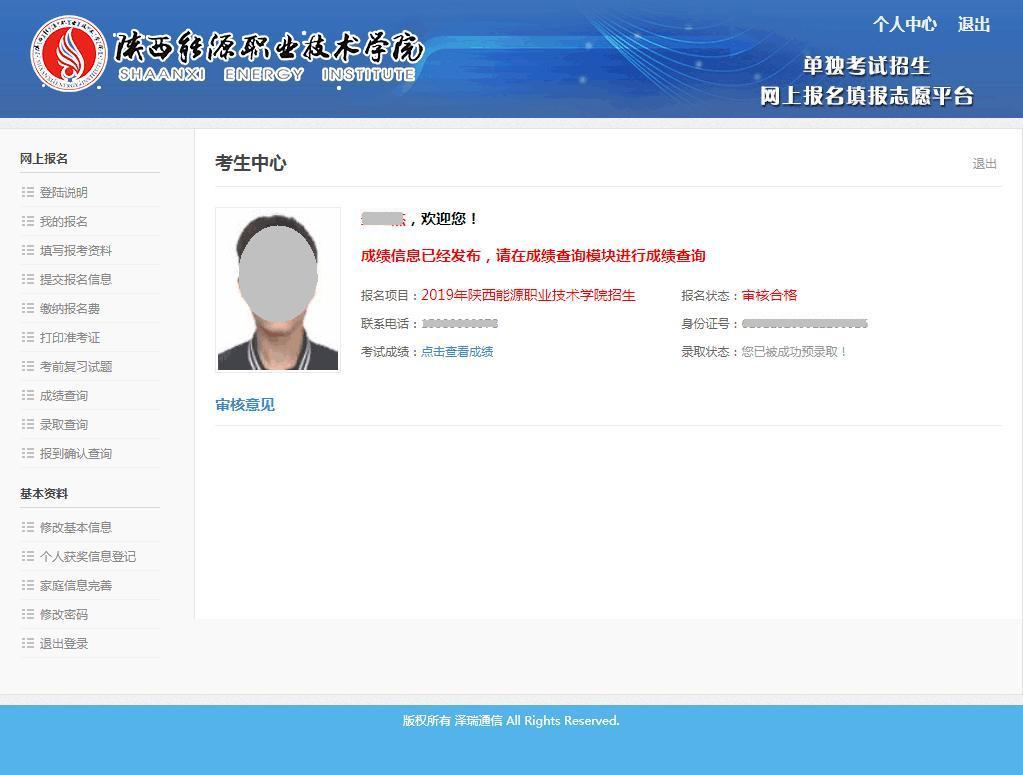Click list icon beside 报到确认查询
This screenshot has width=1023, height=775.
(x=28, y=454)
